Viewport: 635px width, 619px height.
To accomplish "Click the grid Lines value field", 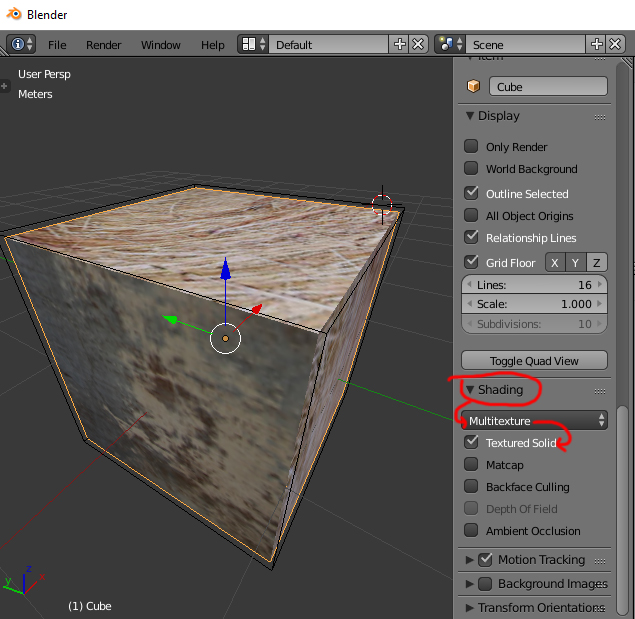I will (x=534, y=284).
